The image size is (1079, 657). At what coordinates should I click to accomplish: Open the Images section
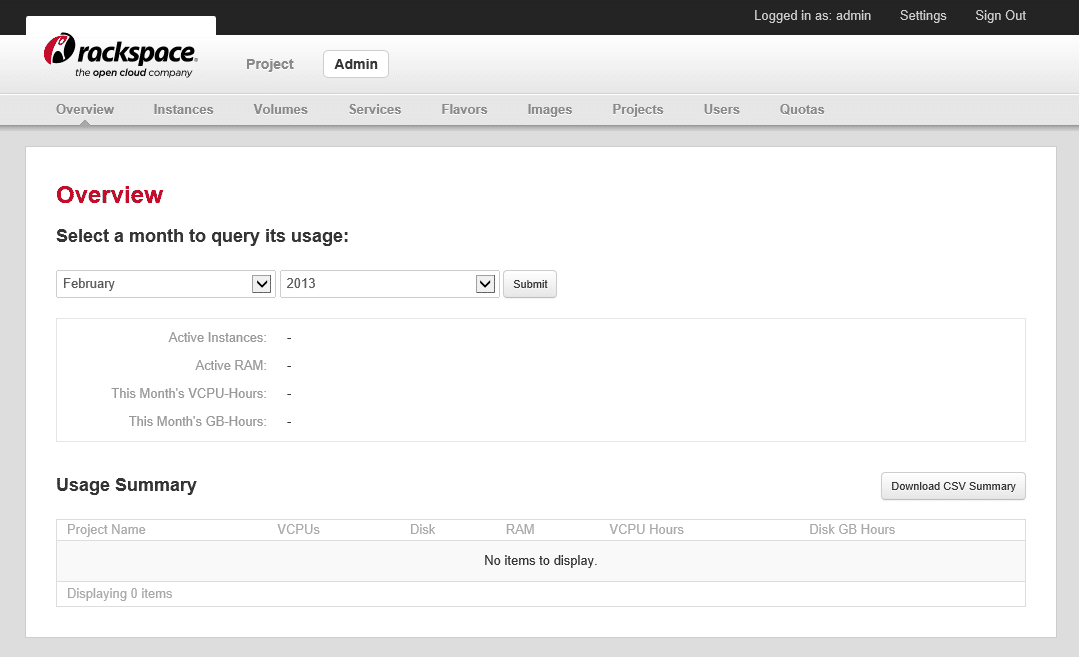tap(550, 109)
